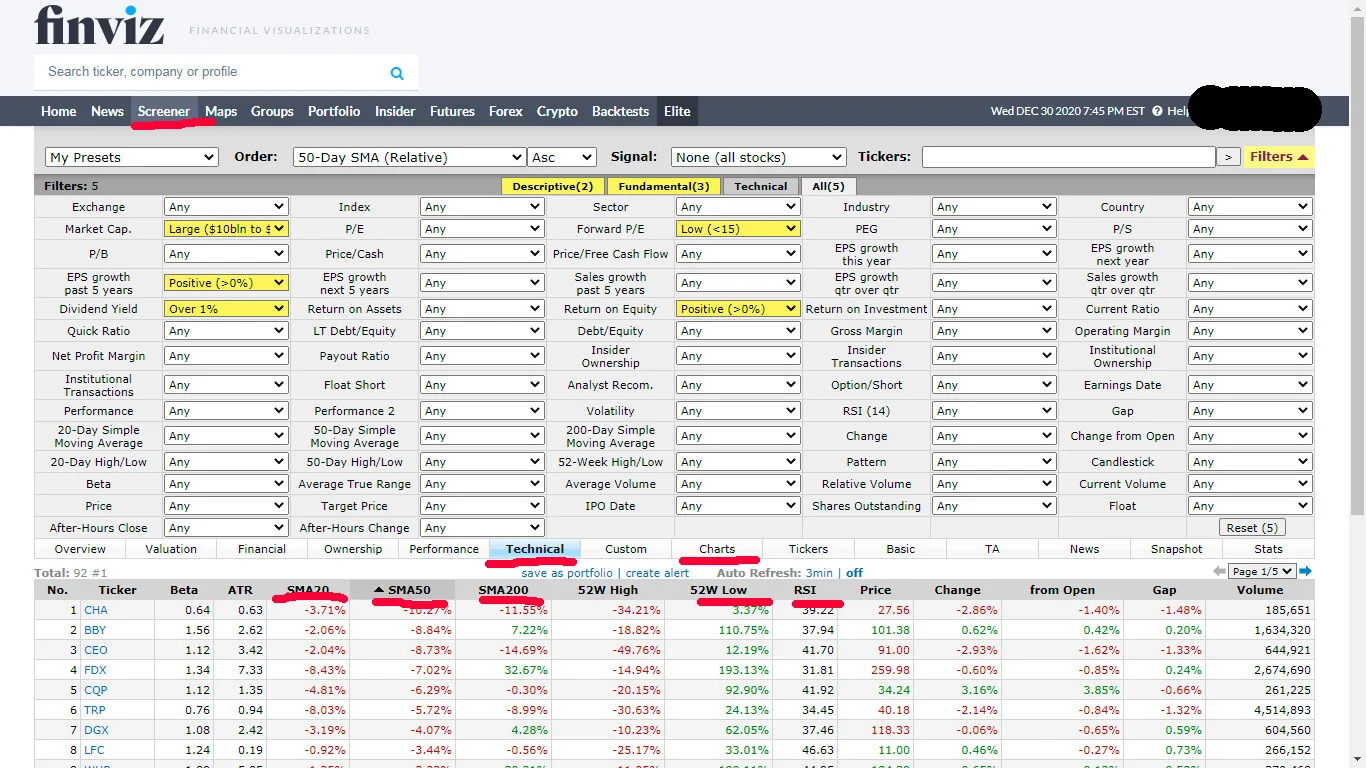Switch to the Ownership view tab
This screenshot has width=1366, height=768.
click(x=353, y=549)
